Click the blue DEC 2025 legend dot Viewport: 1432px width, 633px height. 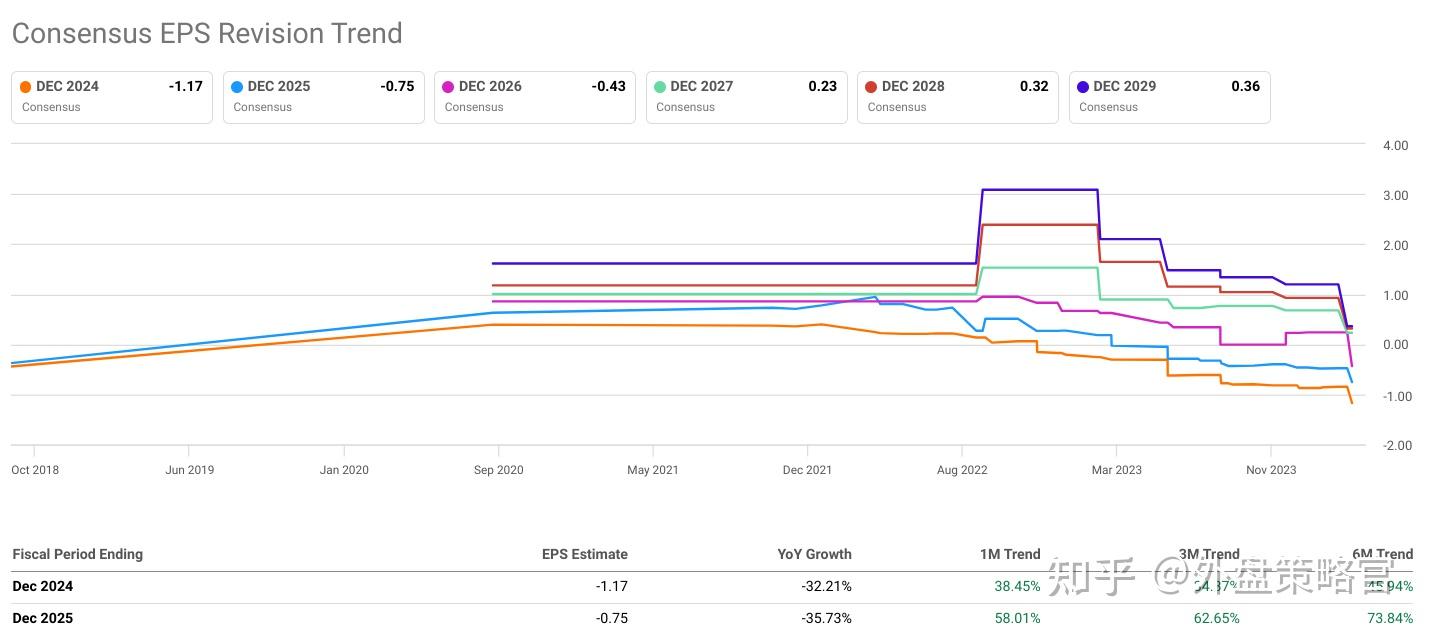(237, 87)
